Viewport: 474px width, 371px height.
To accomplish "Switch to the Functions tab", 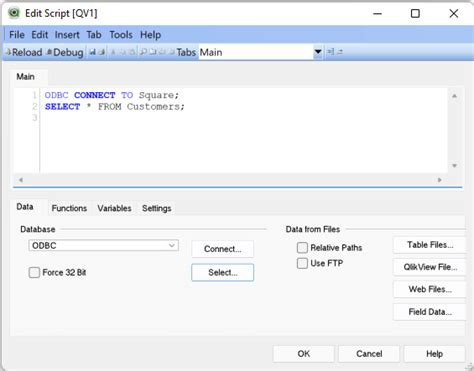I will point(69,208).
